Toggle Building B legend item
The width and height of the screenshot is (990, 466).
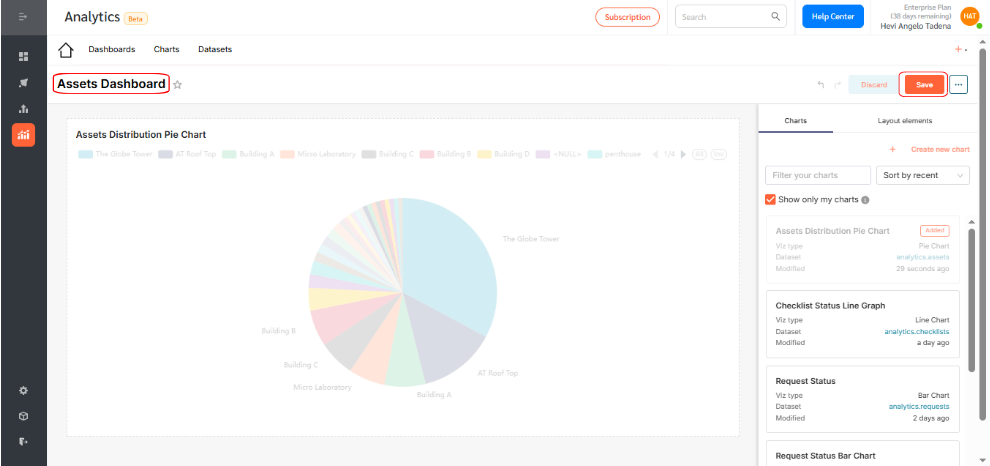[446, 154]
